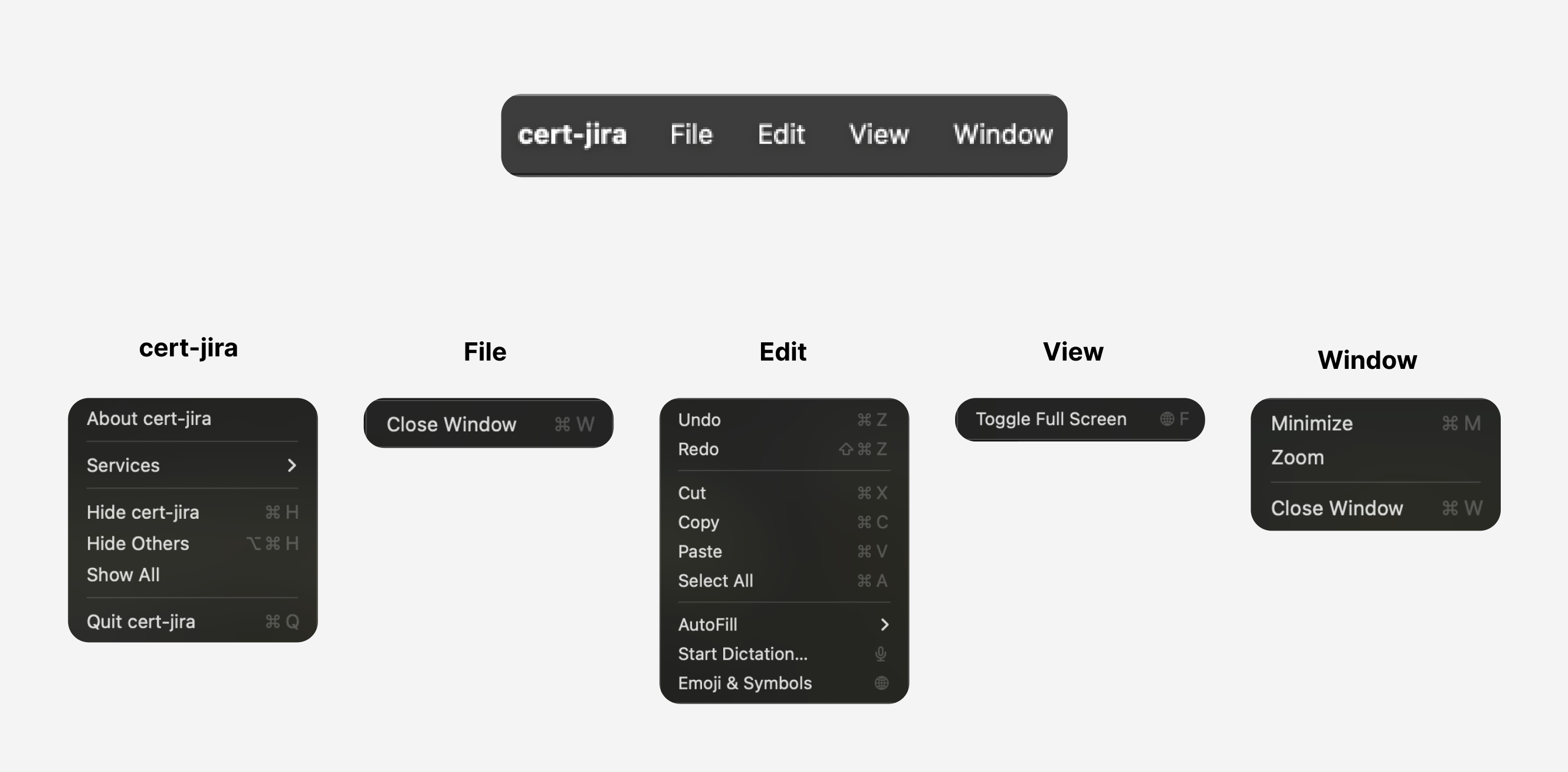Click the globe icon beside Emoji & Symbols

point(880,683)
